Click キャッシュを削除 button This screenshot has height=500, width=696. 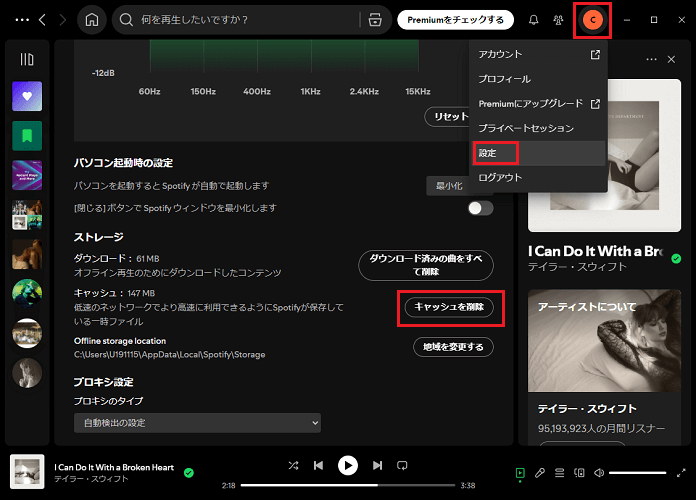[449, 307]
